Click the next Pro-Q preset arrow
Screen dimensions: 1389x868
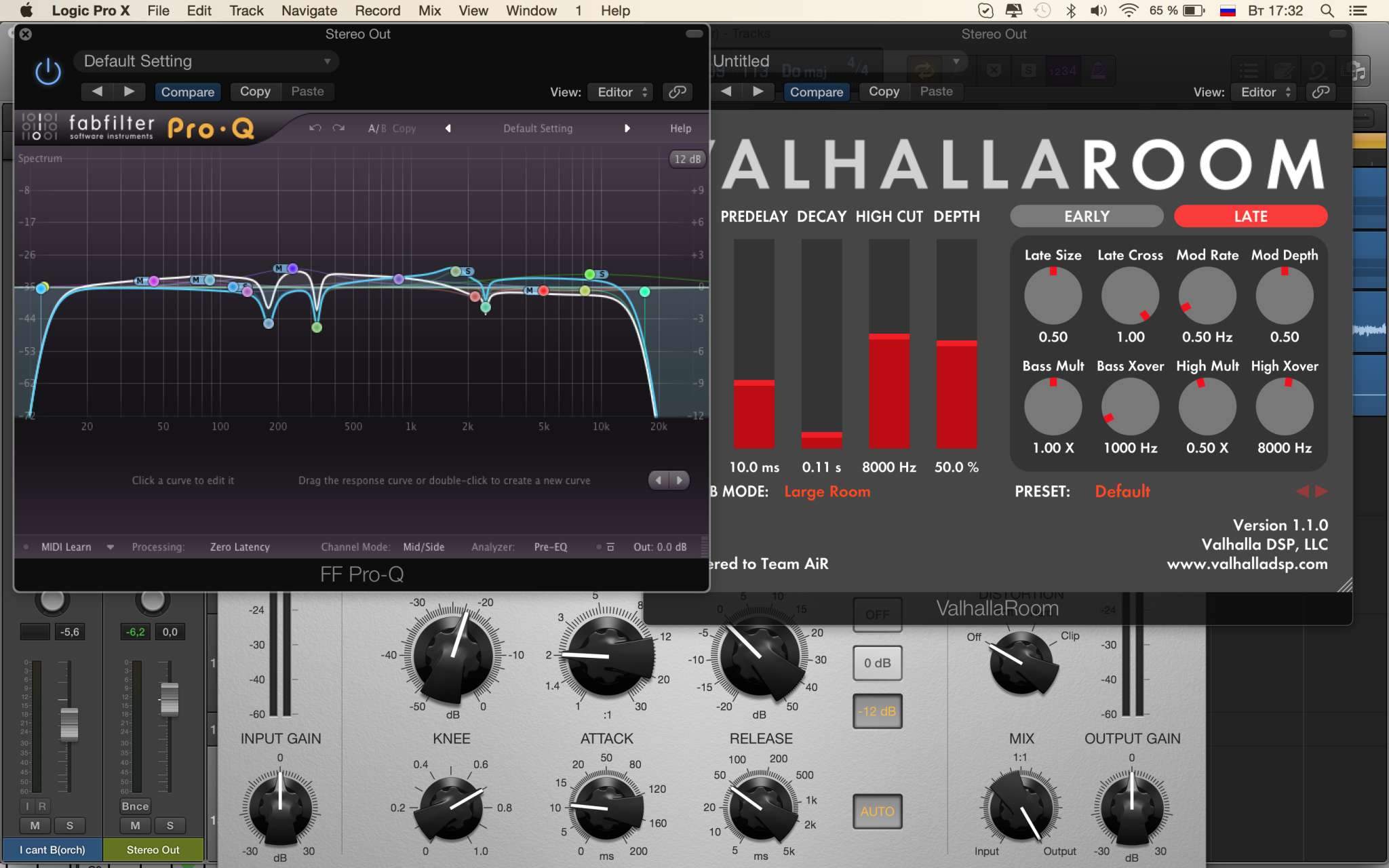[x=627, y=128]
